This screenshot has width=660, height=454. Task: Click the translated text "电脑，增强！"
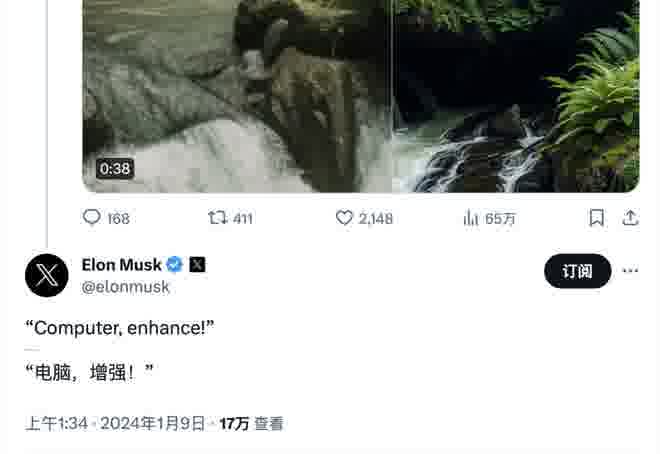[92, 373]
